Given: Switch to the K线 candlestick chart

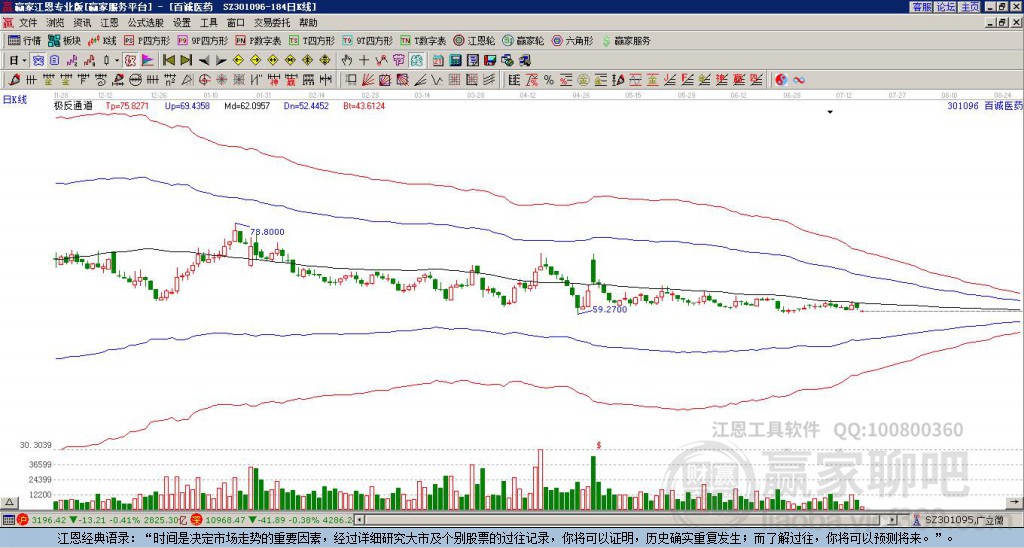Looking at the screenshot, I should (103, 40).
